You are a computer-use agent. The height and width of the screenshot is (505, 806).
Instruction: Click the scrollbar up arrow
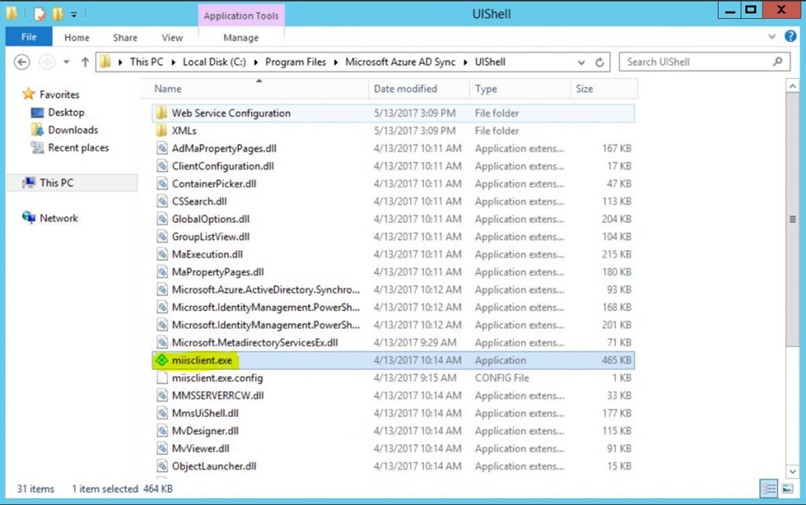(x=792, y=86)
